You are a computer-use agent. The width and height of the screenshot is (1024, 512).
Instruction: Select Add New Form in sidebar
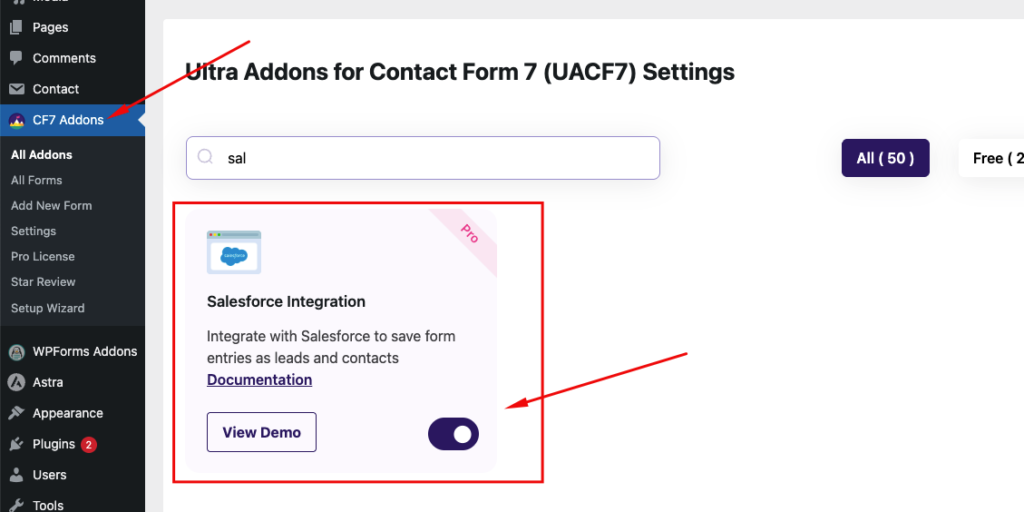tap(51, 206)
